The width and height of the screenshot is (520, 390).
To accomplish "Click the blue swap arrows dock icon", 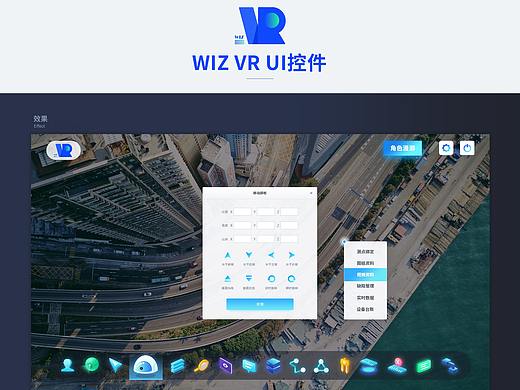I will point(450,366).
